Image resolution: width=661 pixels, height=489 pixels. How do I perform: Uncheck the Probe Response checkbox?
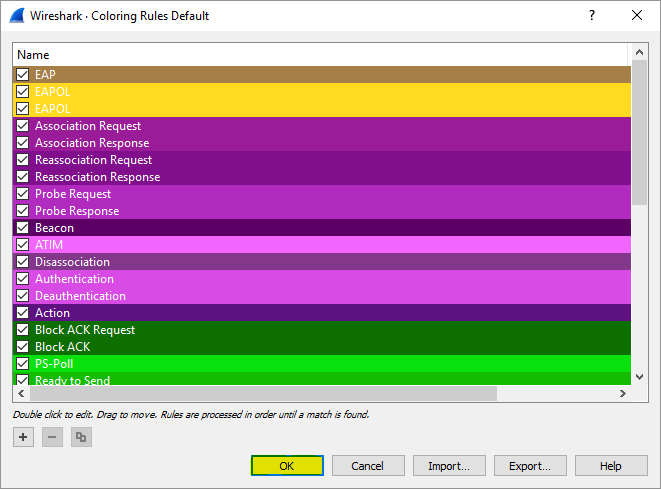click(x=23, y=210)
